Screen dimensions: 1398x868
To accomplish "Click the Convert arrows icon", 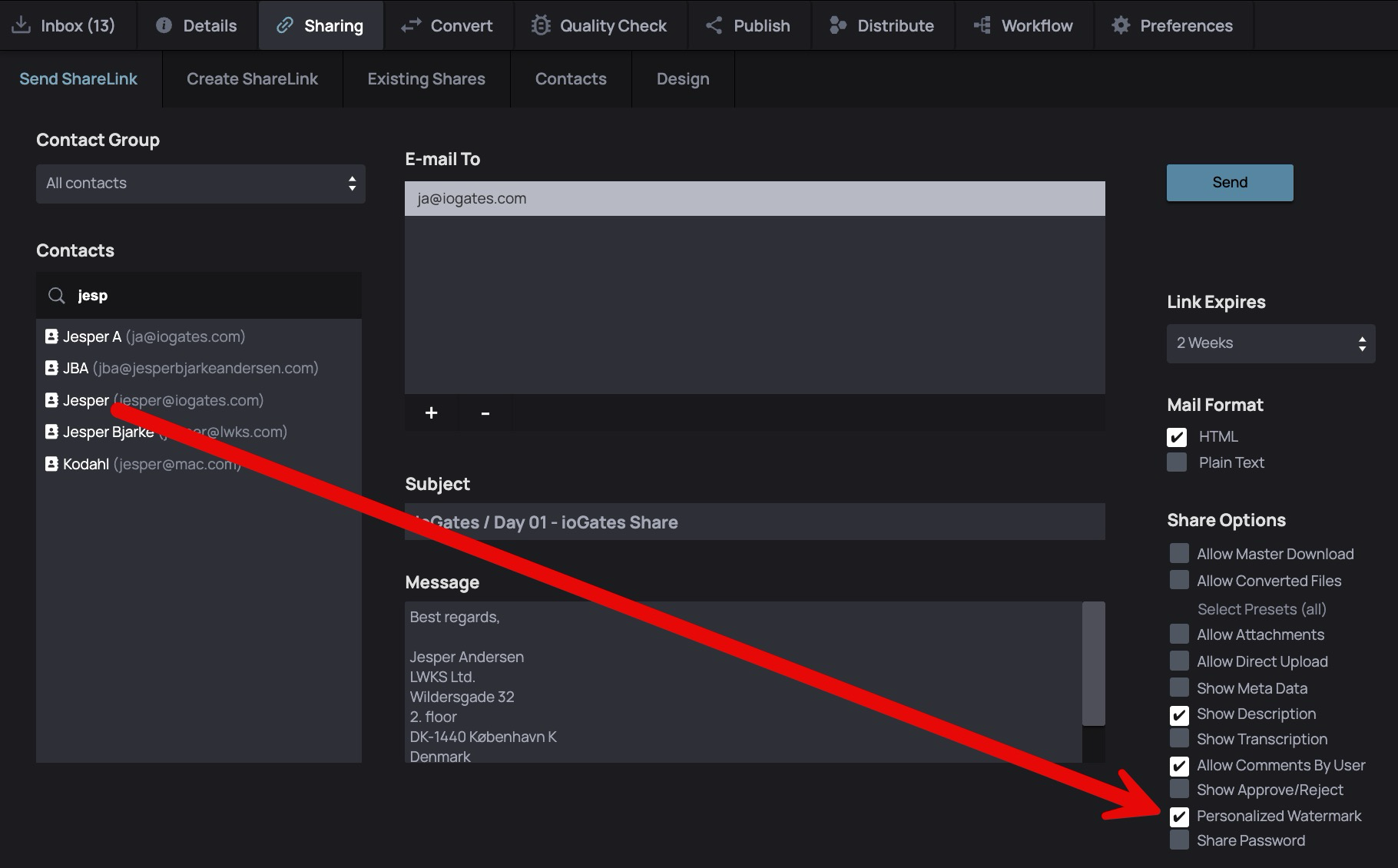I will tap(411, 25).
